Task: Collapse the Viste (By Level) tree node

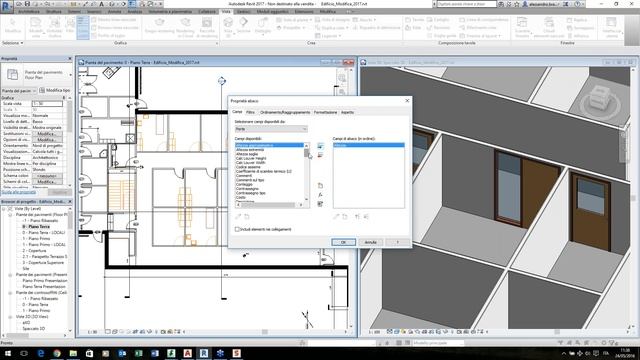Action: point(4,209)
